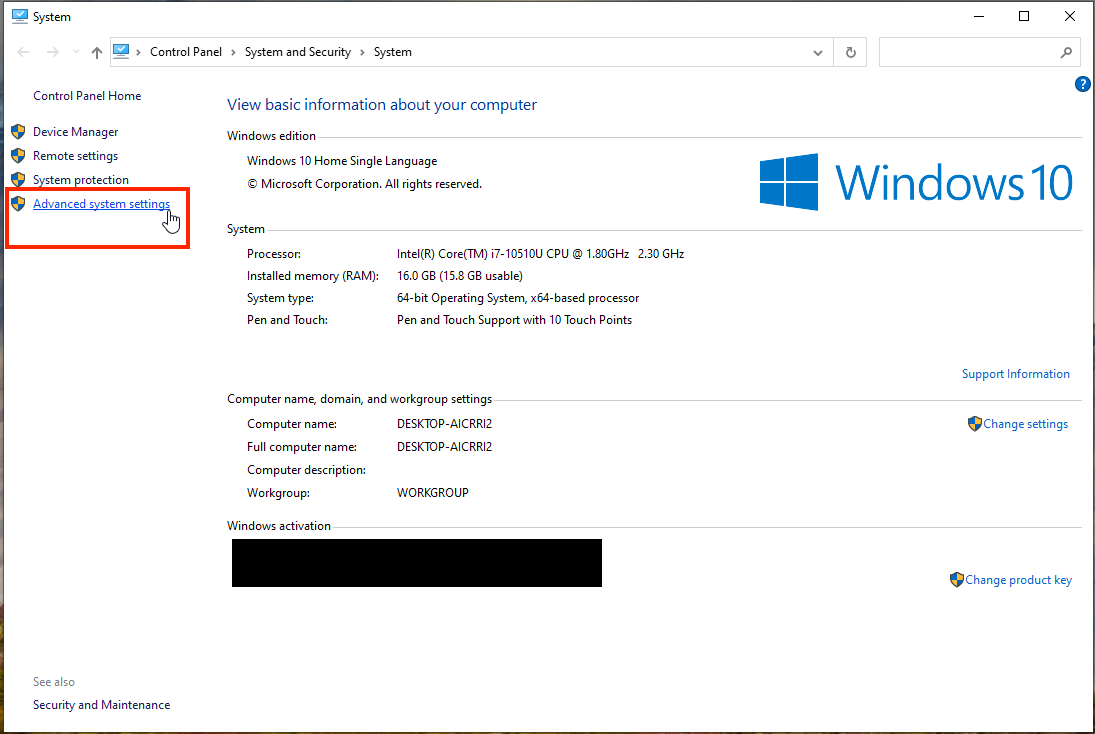Click the WORKGROUP value
The image size is (1095, 734).
point(432,493)
